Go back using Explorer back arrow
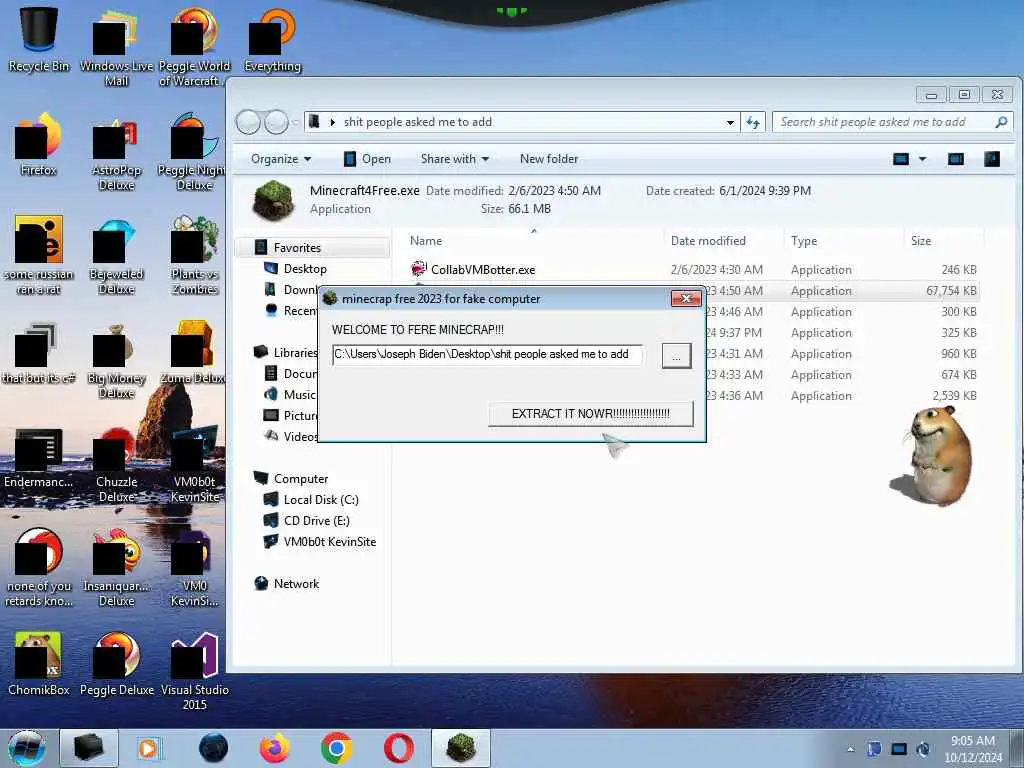The image size is (1024, 768). tap(248, 122)
